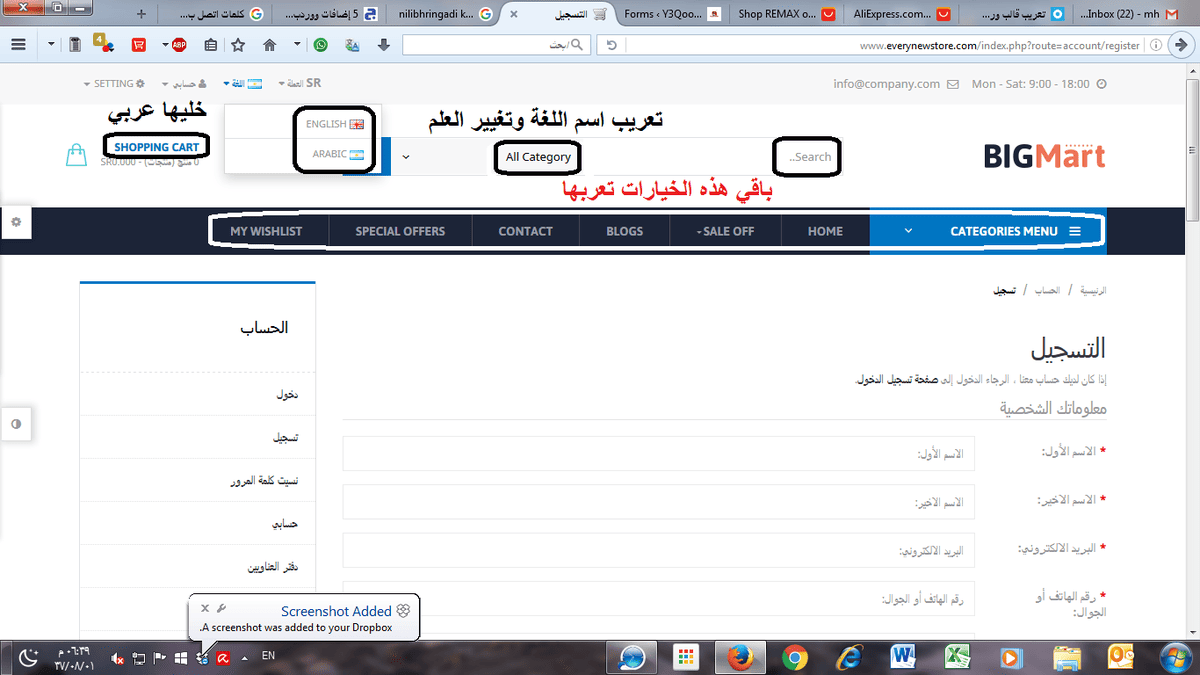This screenshot has height=675, width=1200.
Task: Open the BLOGS page
Action: (625, 231)
